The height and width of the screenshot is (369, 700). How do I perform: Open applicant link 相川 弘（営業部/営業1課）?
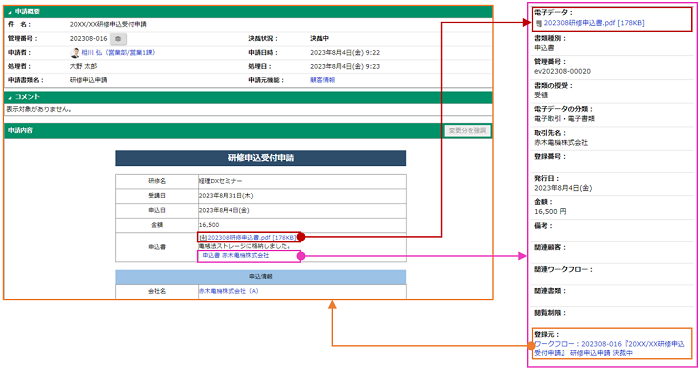pos(118,53)
